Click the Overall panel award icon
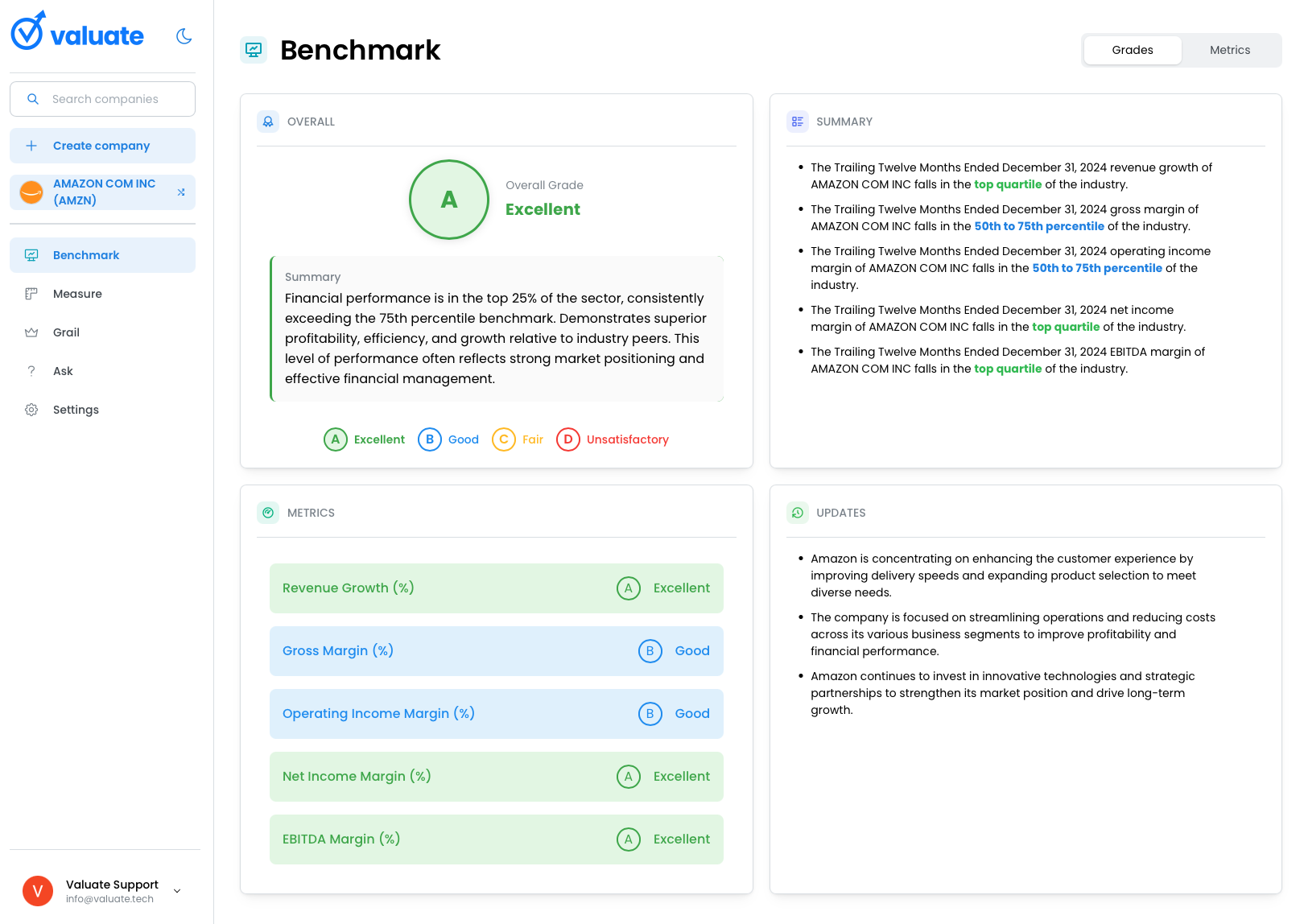Screen dimensions: 1304x924 click(268, 122)
